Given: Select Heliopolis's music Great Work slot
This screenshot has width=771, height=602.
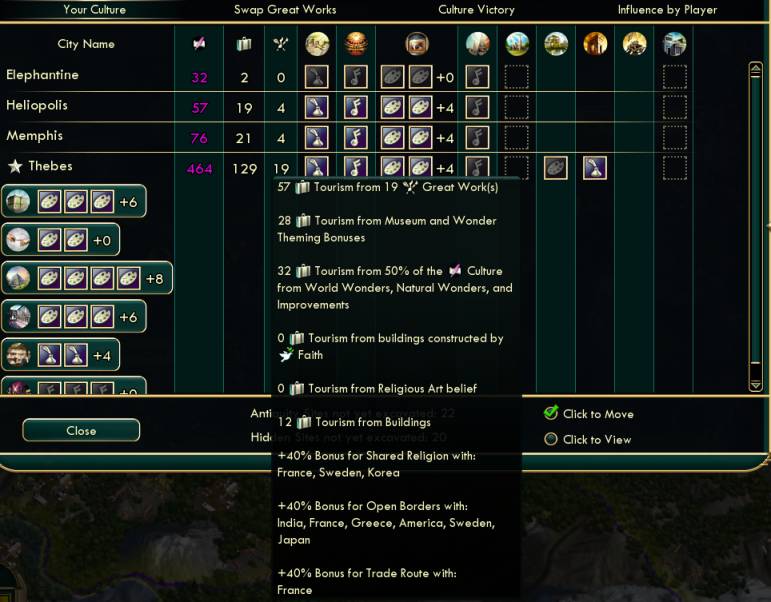Looking at the screenshot, I should tap(356, 107).
